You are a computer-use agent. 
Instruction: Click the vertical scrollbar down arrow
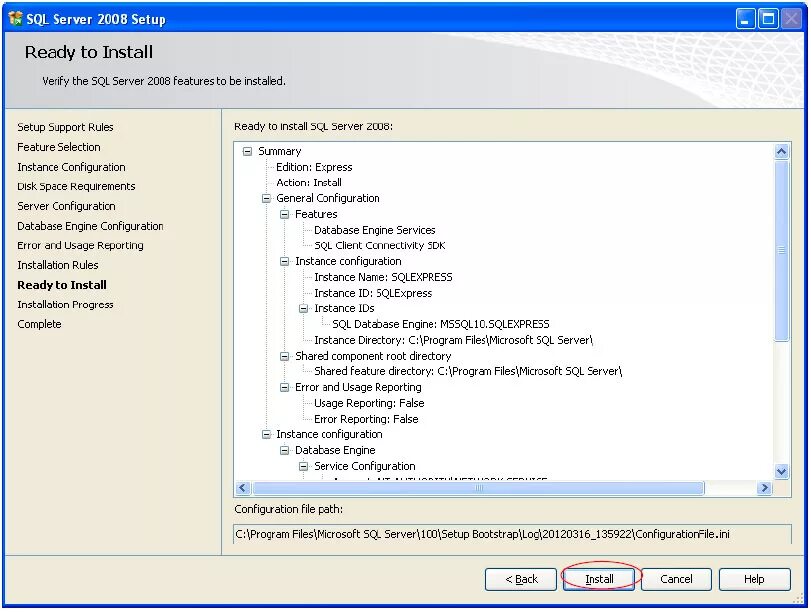[x=782, y=471]
